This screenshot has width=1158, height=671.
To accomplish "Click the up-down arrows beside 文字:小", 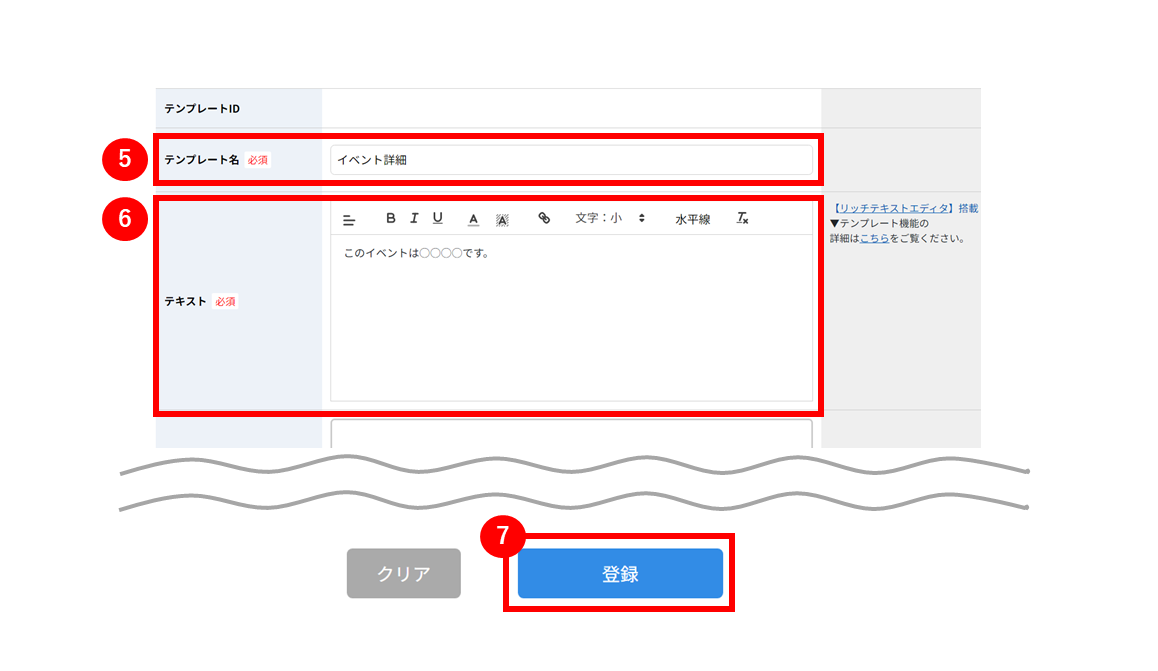I will (642, 218).
